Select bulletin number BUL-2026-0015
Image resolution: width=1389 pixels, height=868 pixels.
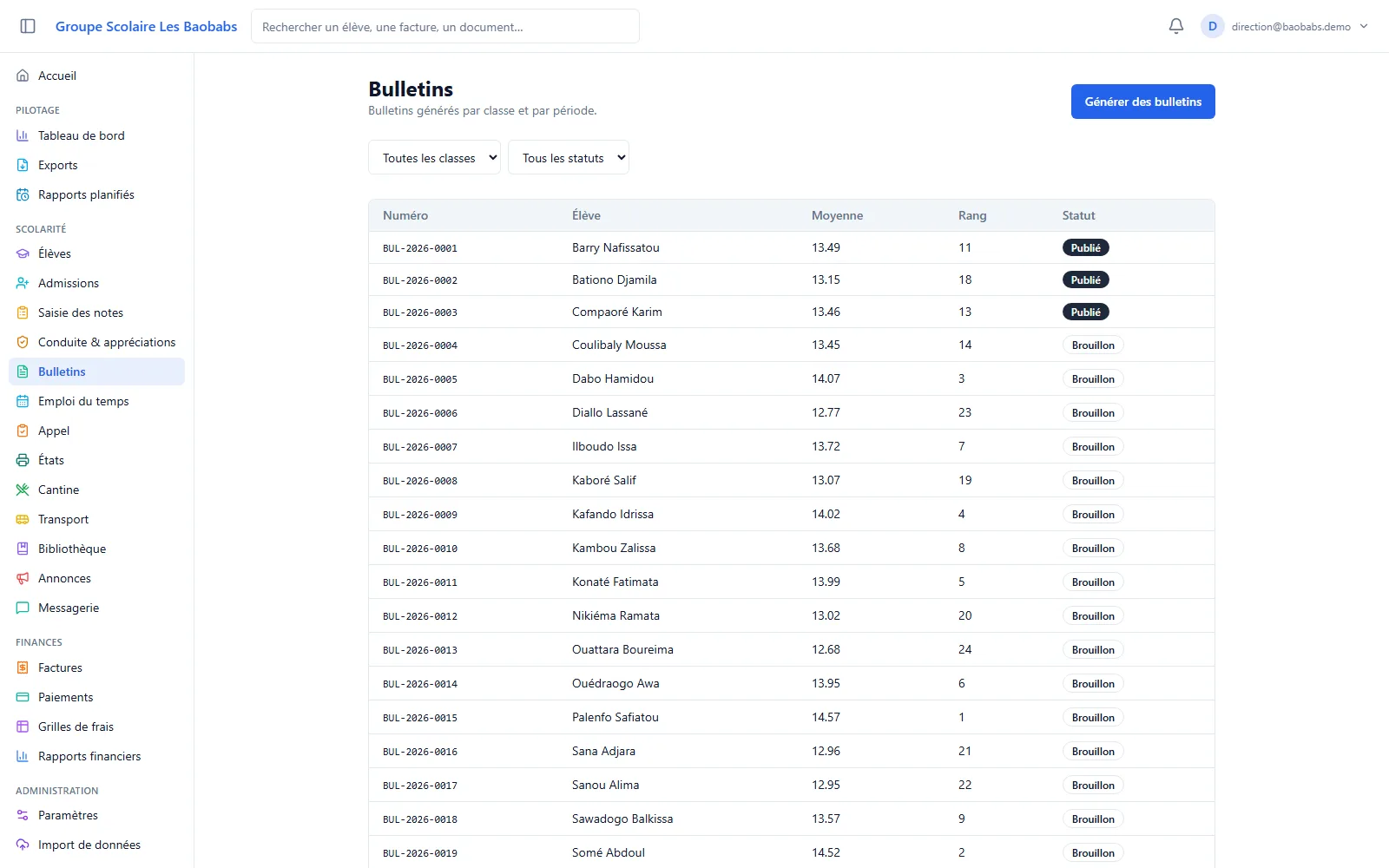pyautogui.click(x=420, y=718)
